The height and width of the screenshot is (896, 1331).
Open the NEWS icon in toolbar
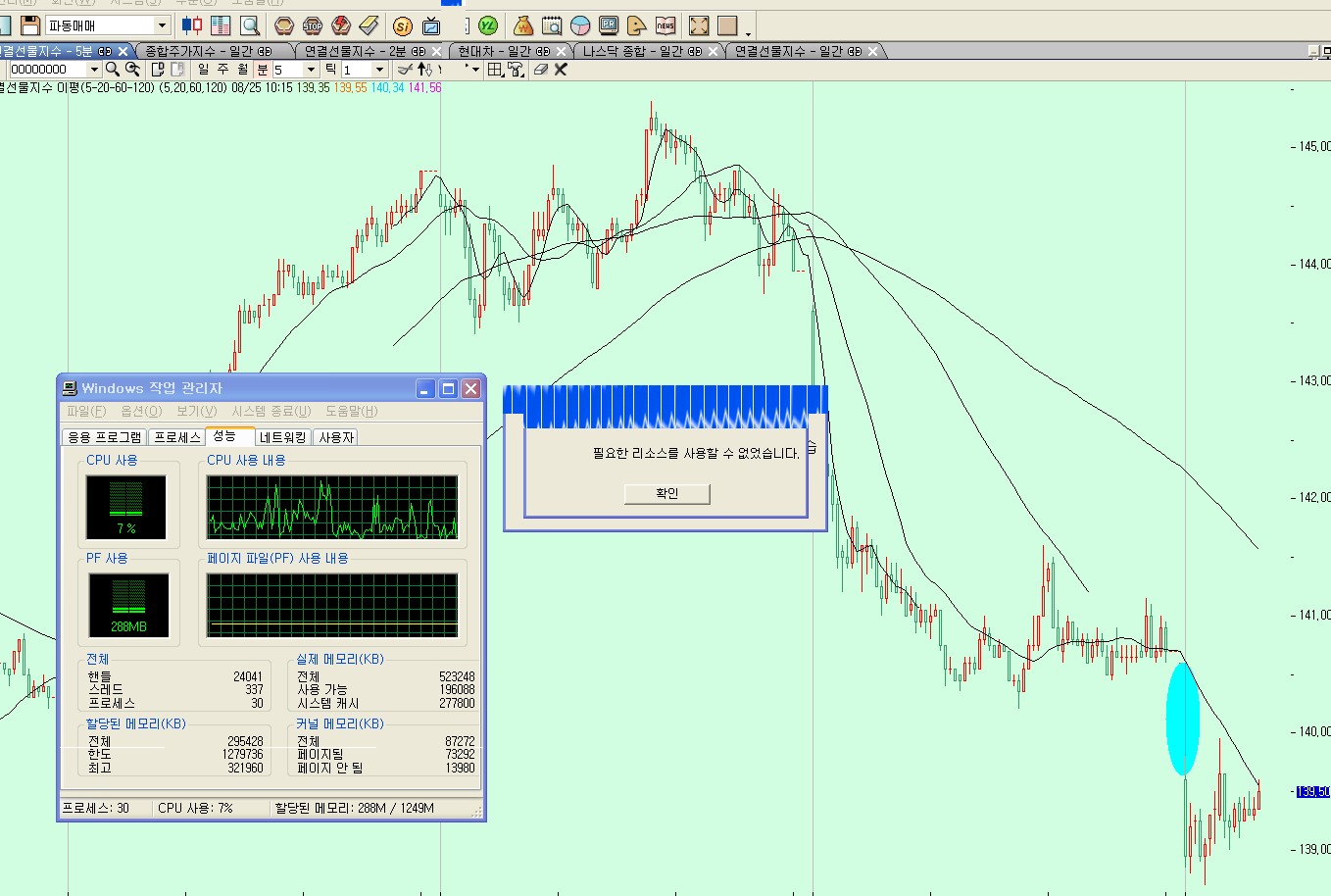tap(665, 25)
